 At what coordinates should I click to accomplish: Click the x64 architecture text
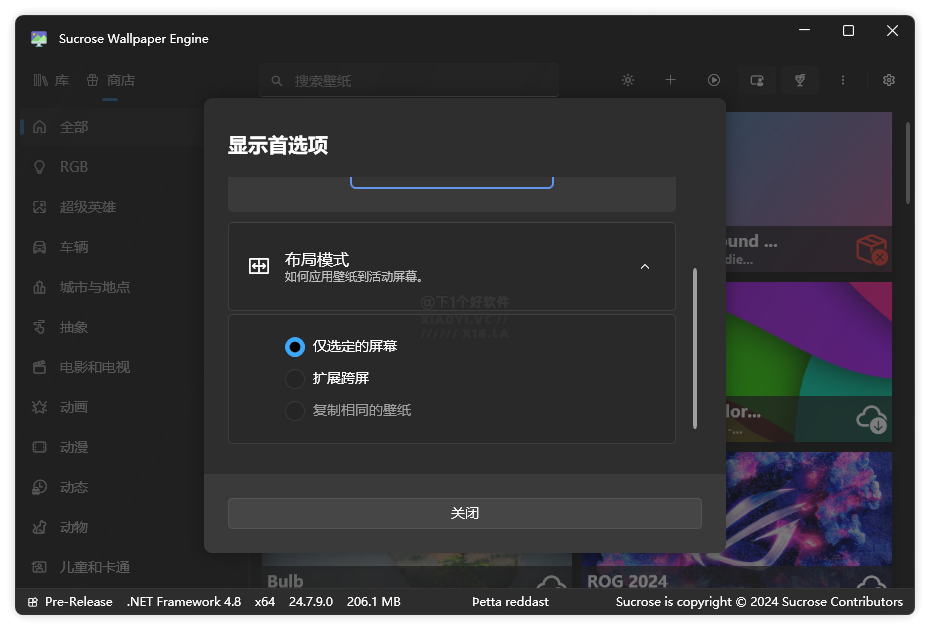click(x=265, y=602)
